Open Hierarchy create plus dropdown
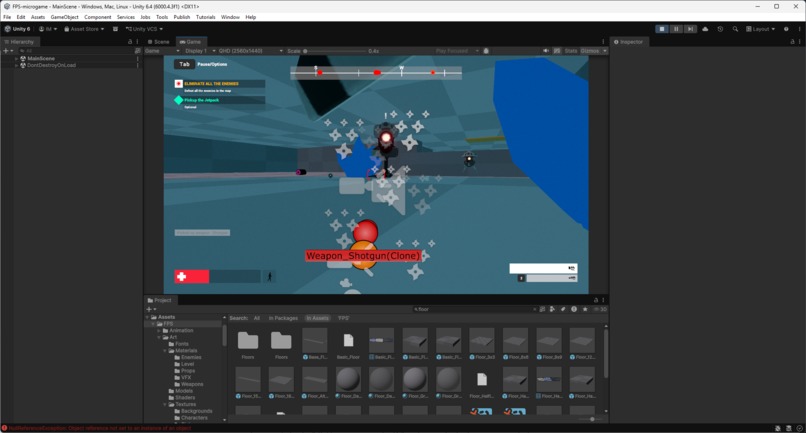806x433 pixels. pos(8,51)
